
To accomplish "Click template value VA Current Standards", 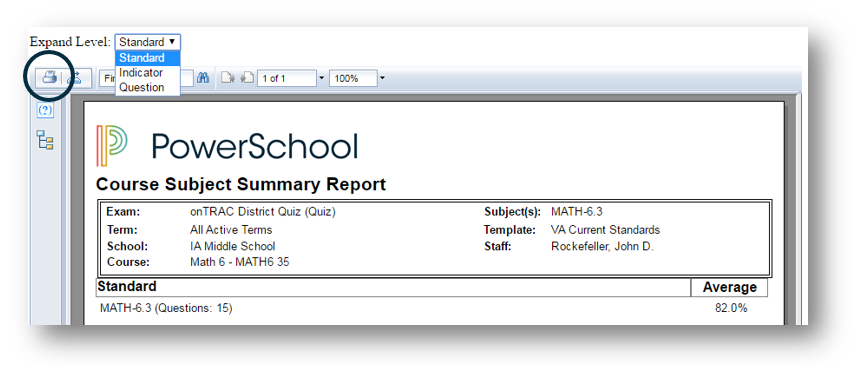I will (606, 230).
